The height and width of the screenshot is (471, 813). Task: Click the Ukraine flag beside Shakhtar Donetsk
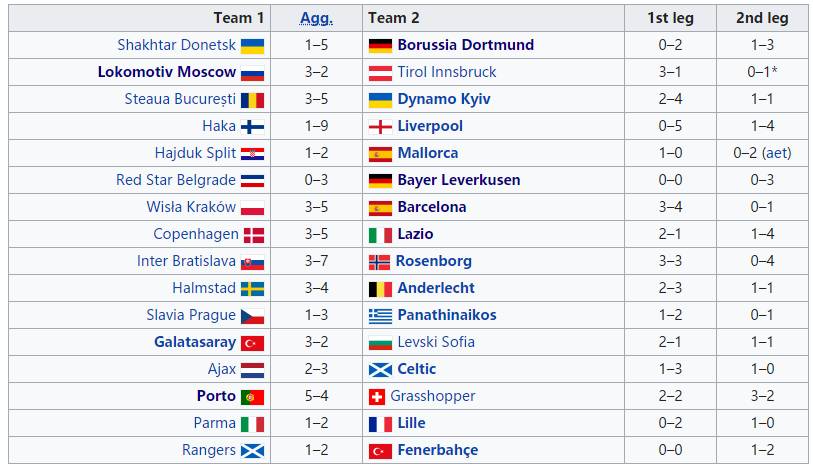point(252,45)
